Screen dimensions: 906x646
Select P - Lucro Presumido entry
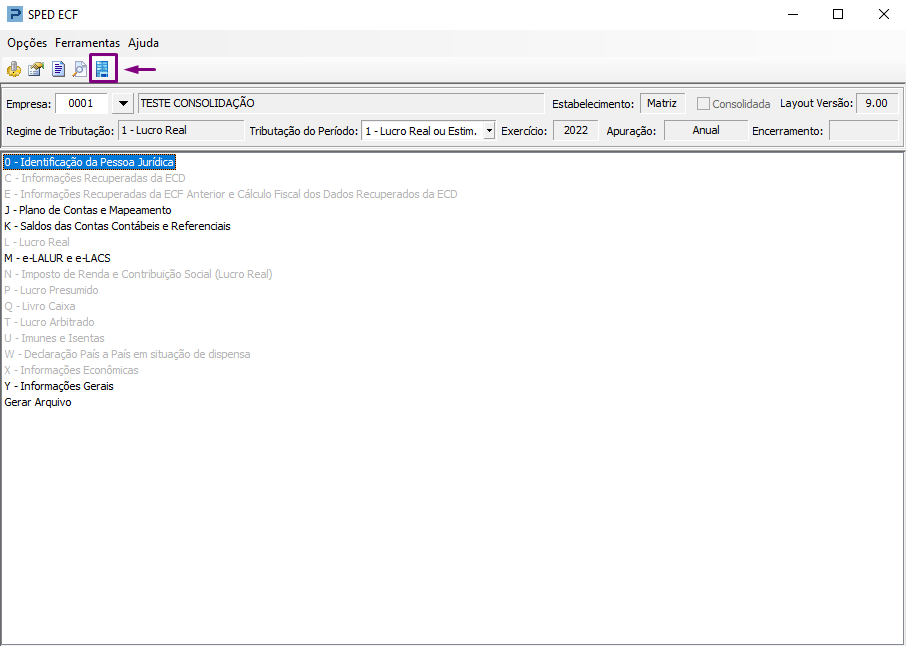pos(51,290)
